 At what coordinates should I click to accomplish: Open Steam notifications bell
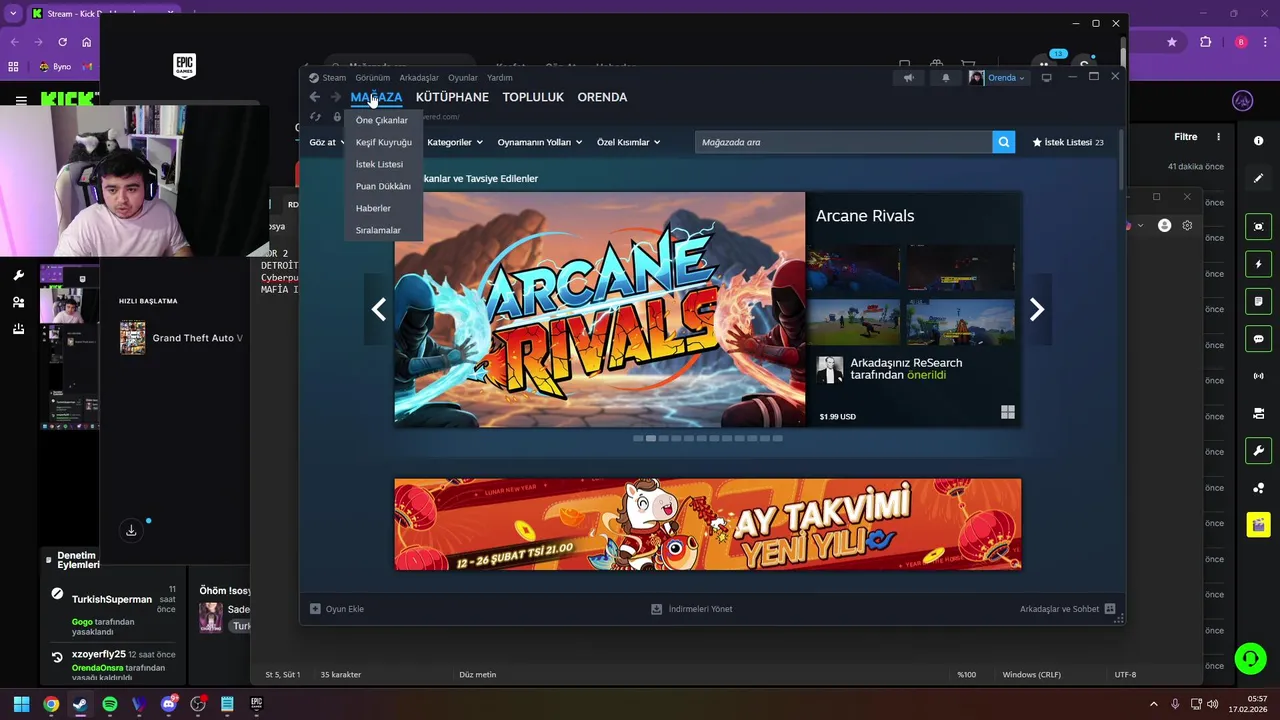tap(946, 78)
